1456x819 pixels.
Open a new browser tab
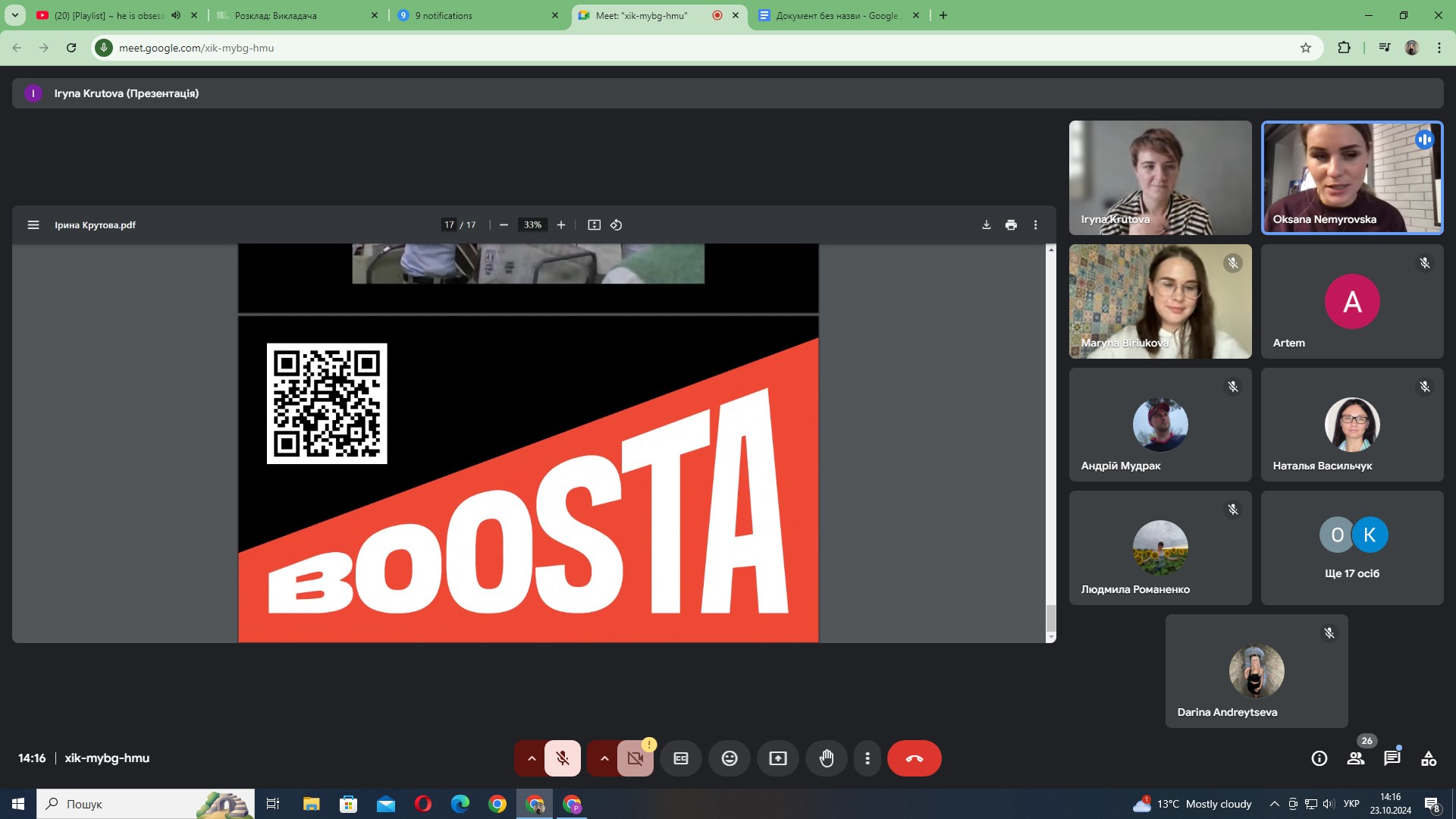[x=943, y=15]
